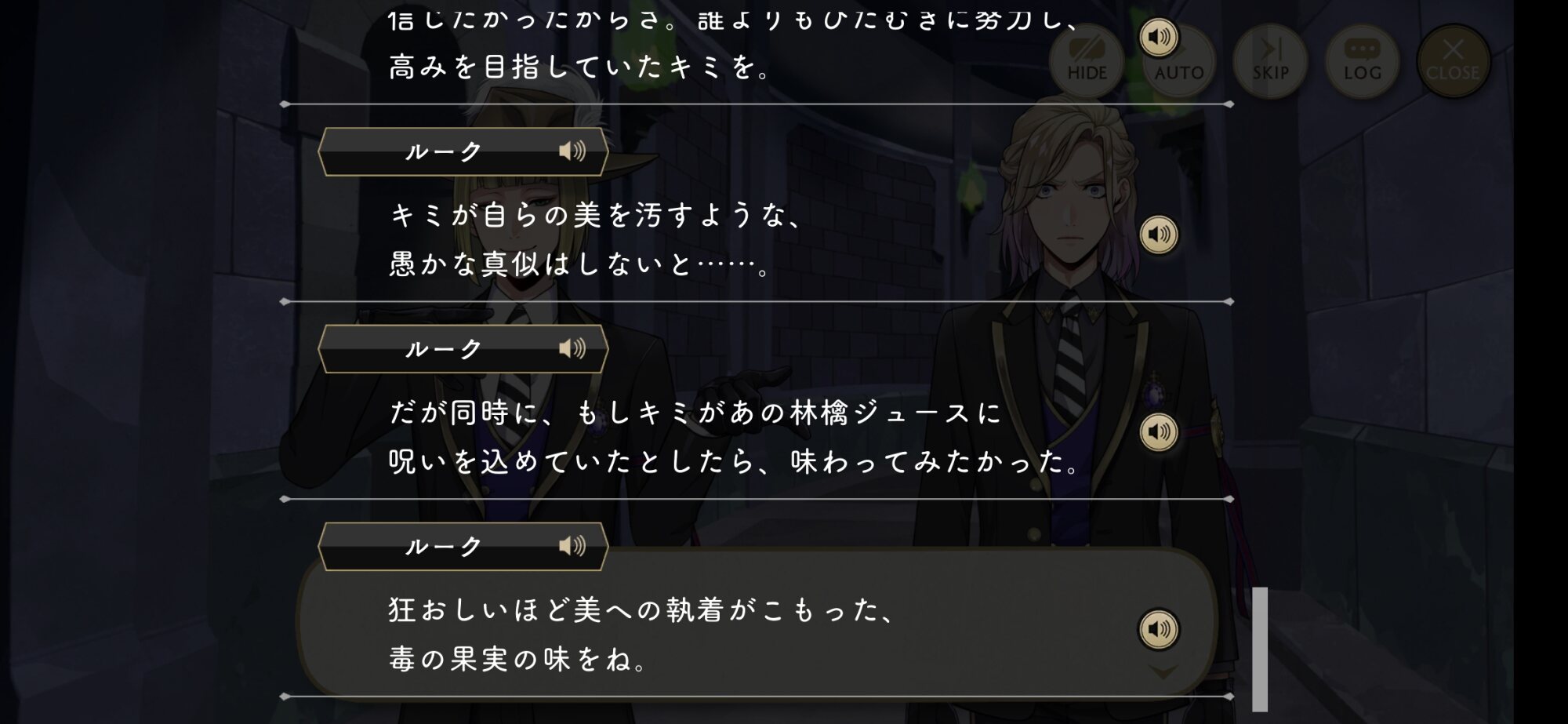1568x724 pixels.
Task: Click the log scrollbar thumb
Action: [1260, 649]
